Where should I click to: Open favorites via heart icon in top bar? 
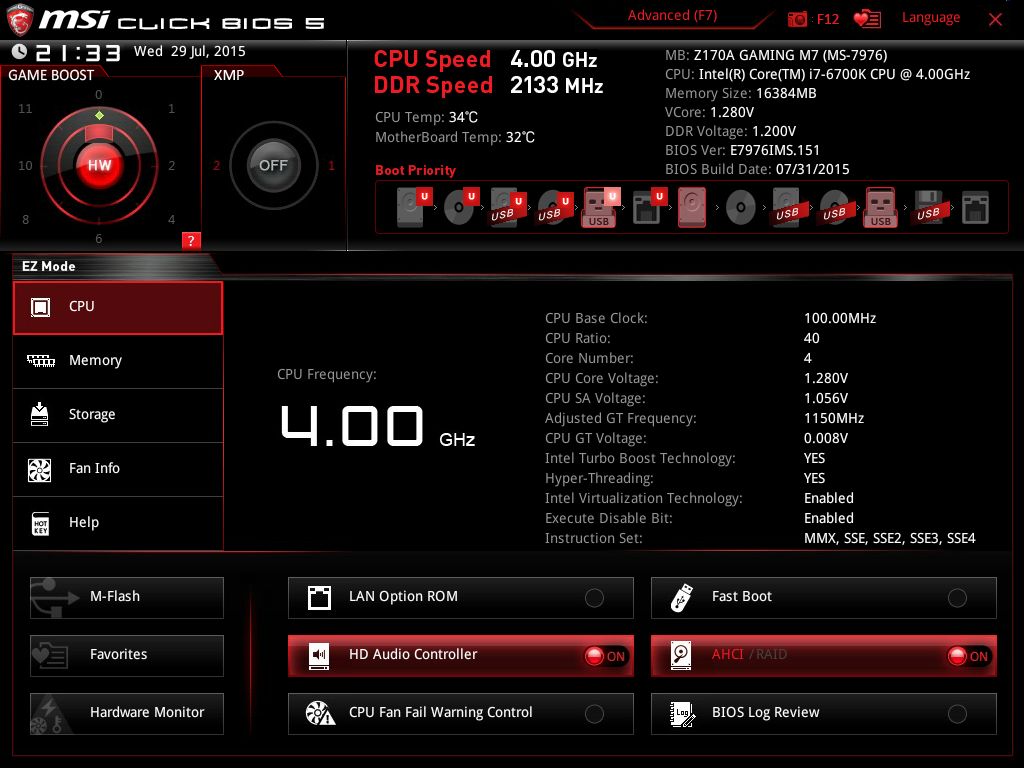point(867,19)
